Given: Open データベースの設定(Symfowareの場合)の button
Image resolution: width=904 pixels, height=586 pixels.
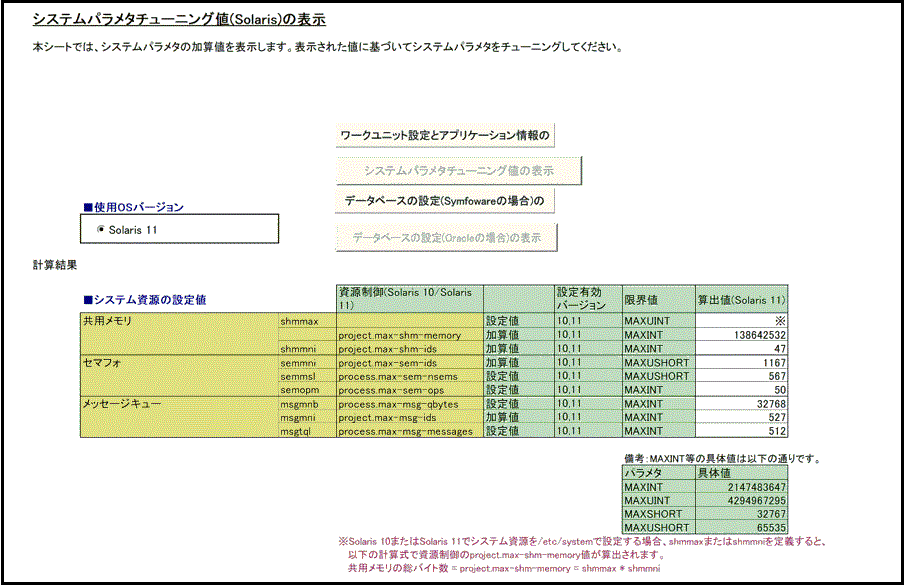Looking at the screenshot, I should [445, 201].
